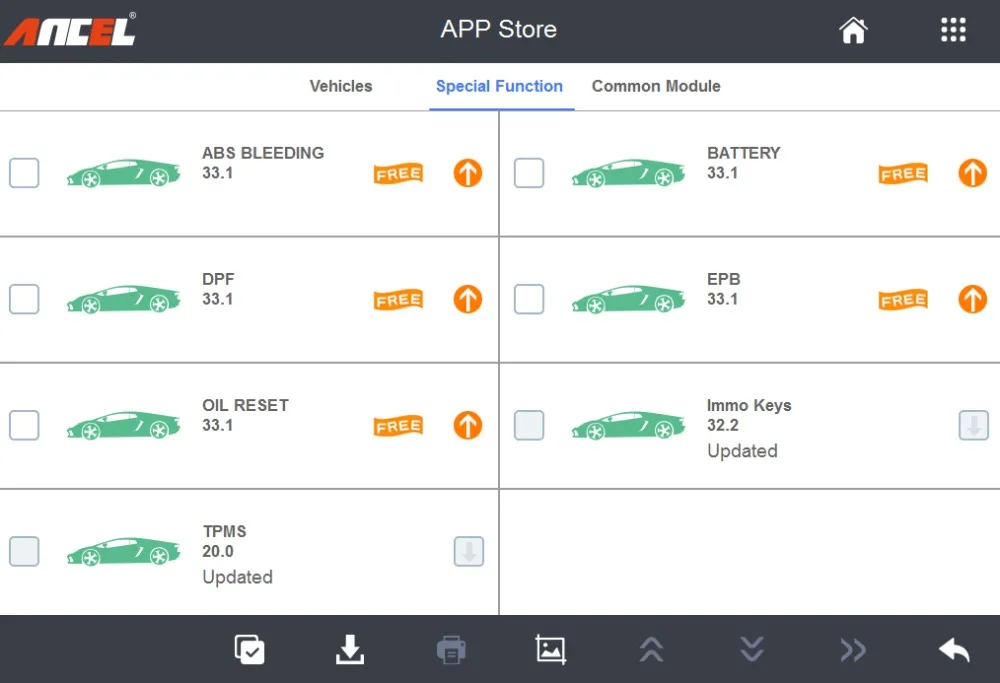Screen dimensions: 1000x683
Task: Click the download icon in bottom bar
Action: 349,650
